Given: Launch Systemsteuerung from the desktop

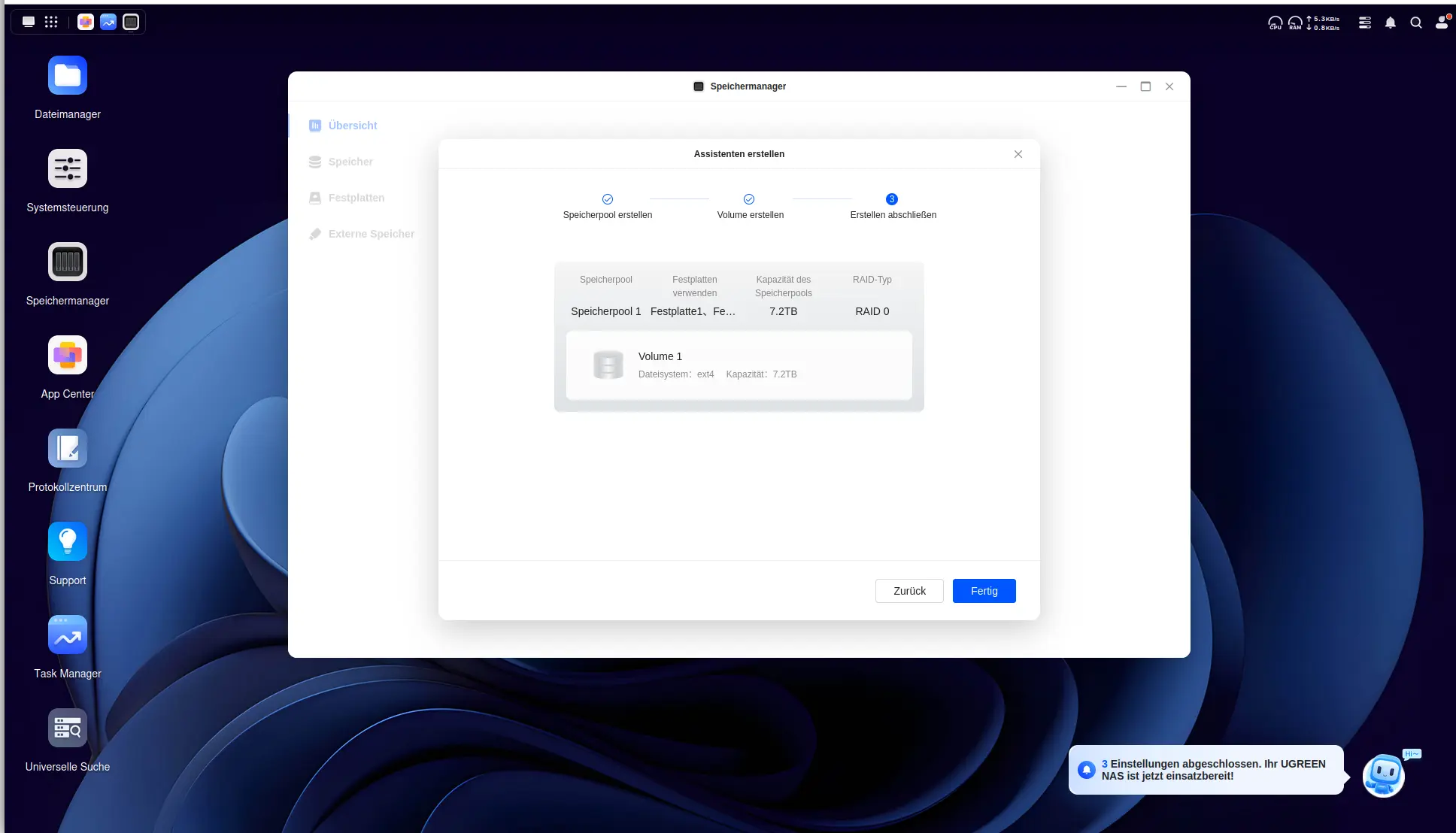Looking at the screenshot, I should point(68,169).
